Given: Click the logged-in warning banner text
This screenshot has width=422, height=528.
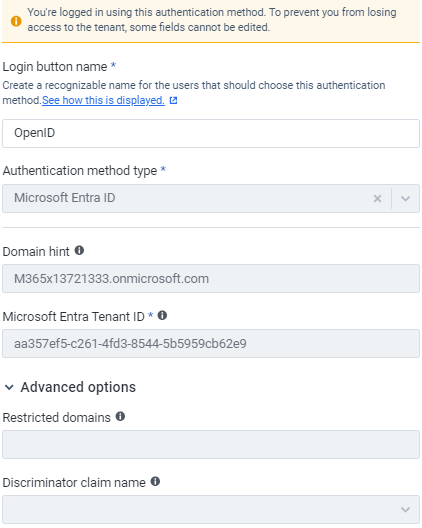Looking at the screenshot, I should (212, 20).
